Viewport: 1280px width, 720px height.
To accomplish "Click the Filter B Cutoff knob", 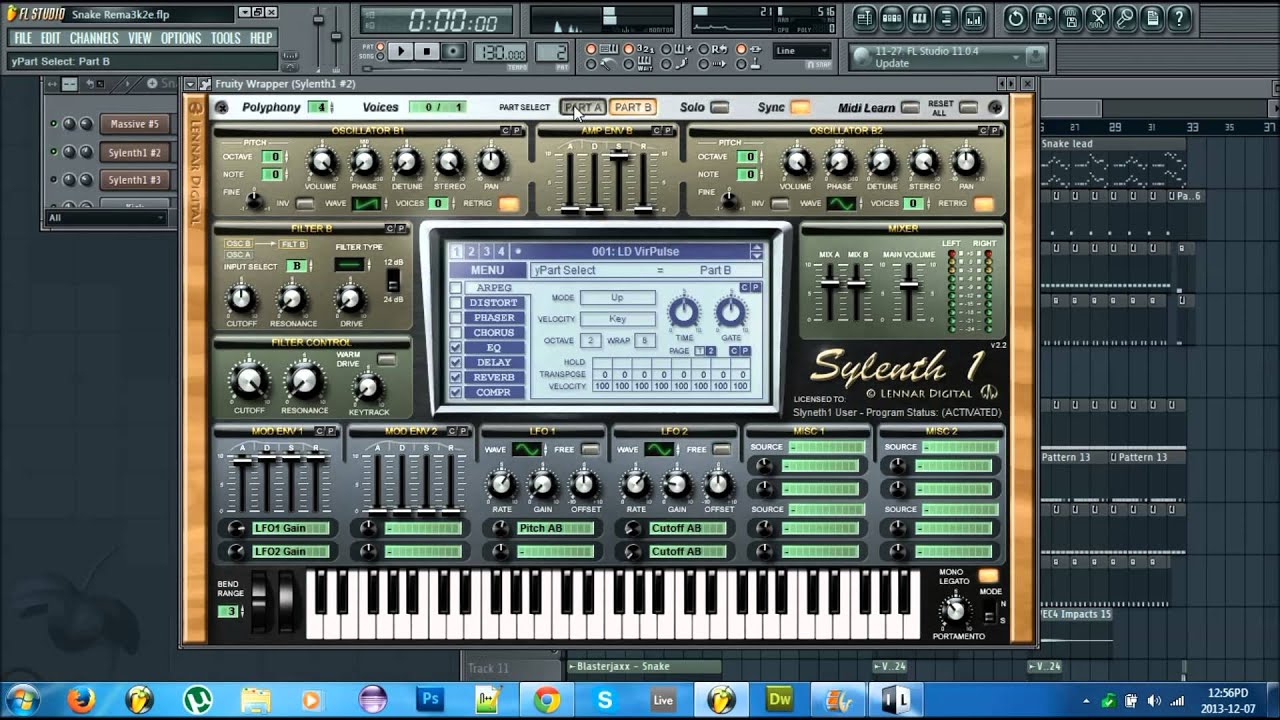I will point(241,297).
